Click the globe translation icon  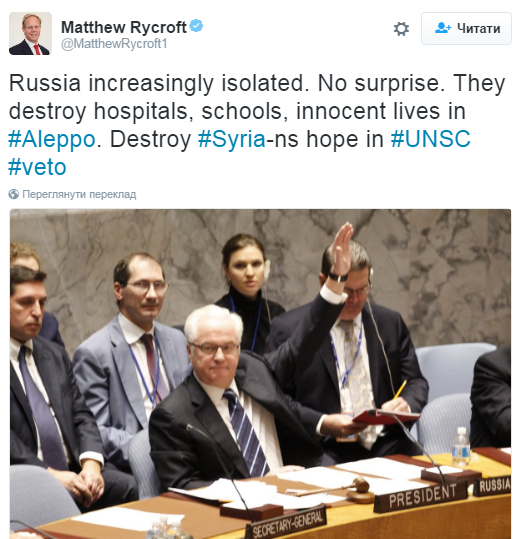14,194
